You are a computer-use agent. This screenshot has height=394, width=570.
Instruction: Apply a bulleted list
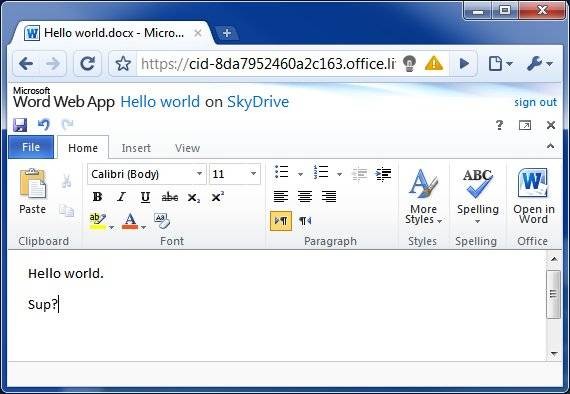coord(282,172)
